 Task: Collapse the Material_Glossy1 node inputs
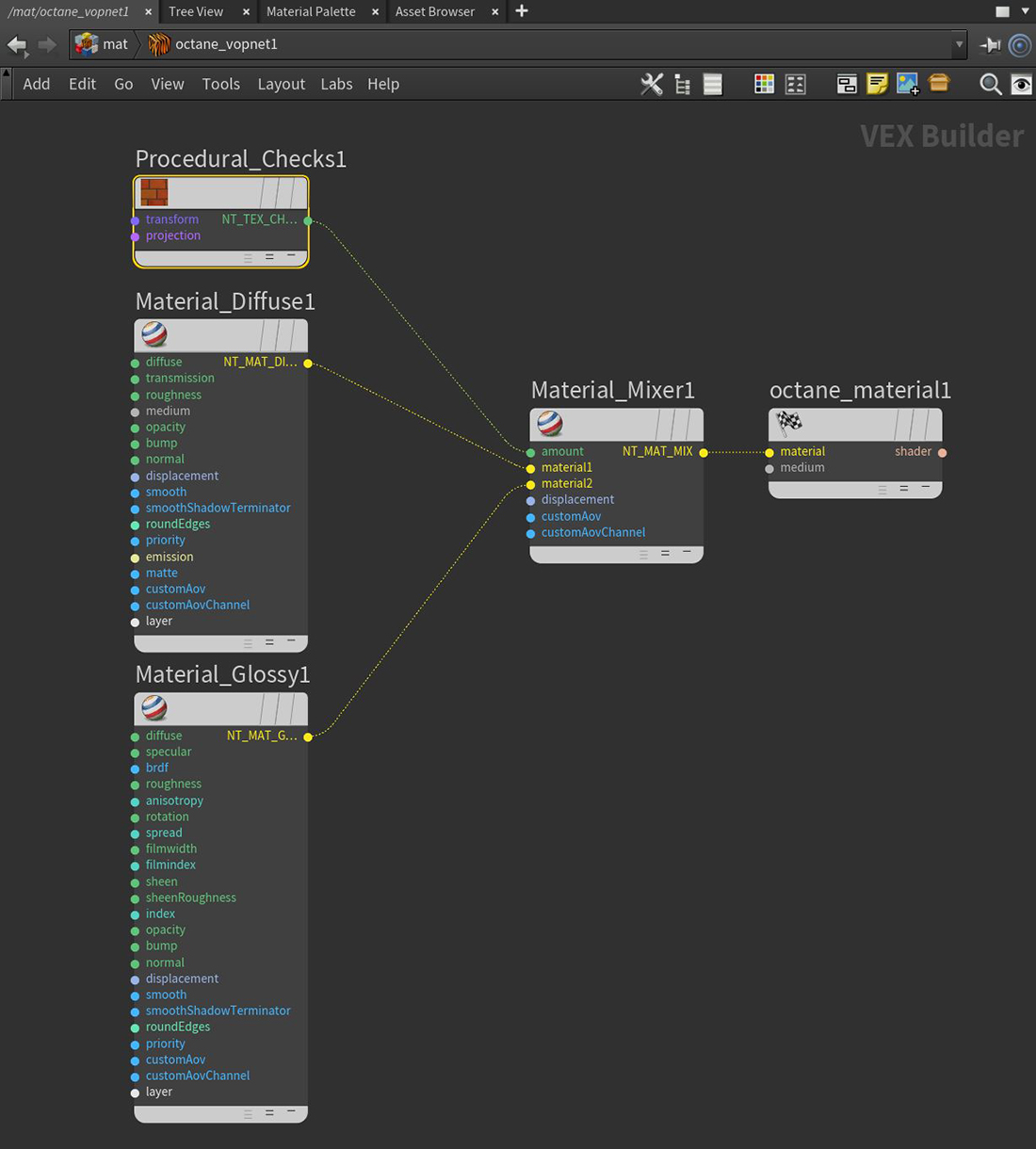pos(290,1112)
